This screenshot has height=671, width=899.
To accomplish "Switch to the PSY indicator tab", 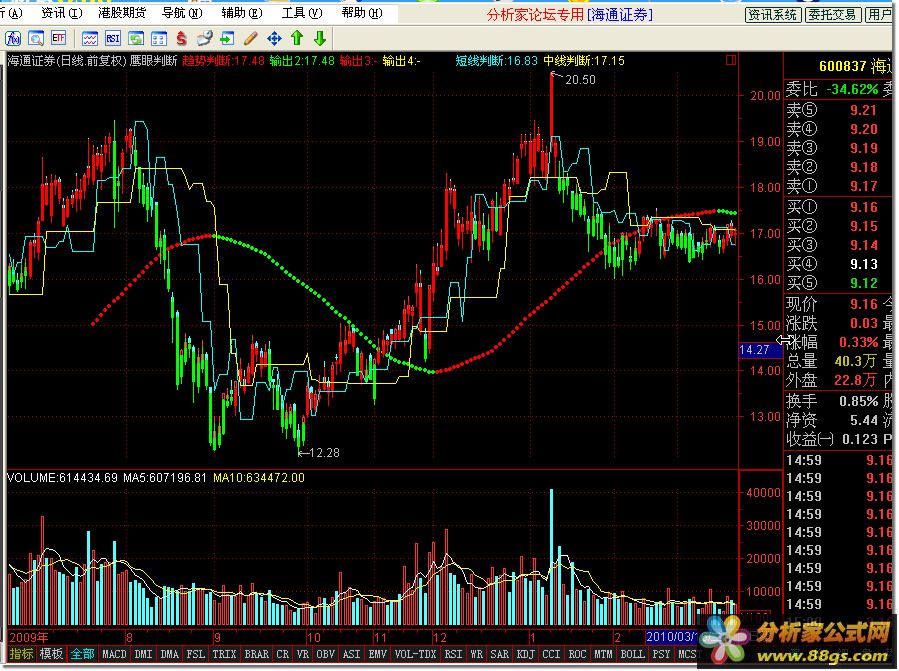I will click(661, 654).
